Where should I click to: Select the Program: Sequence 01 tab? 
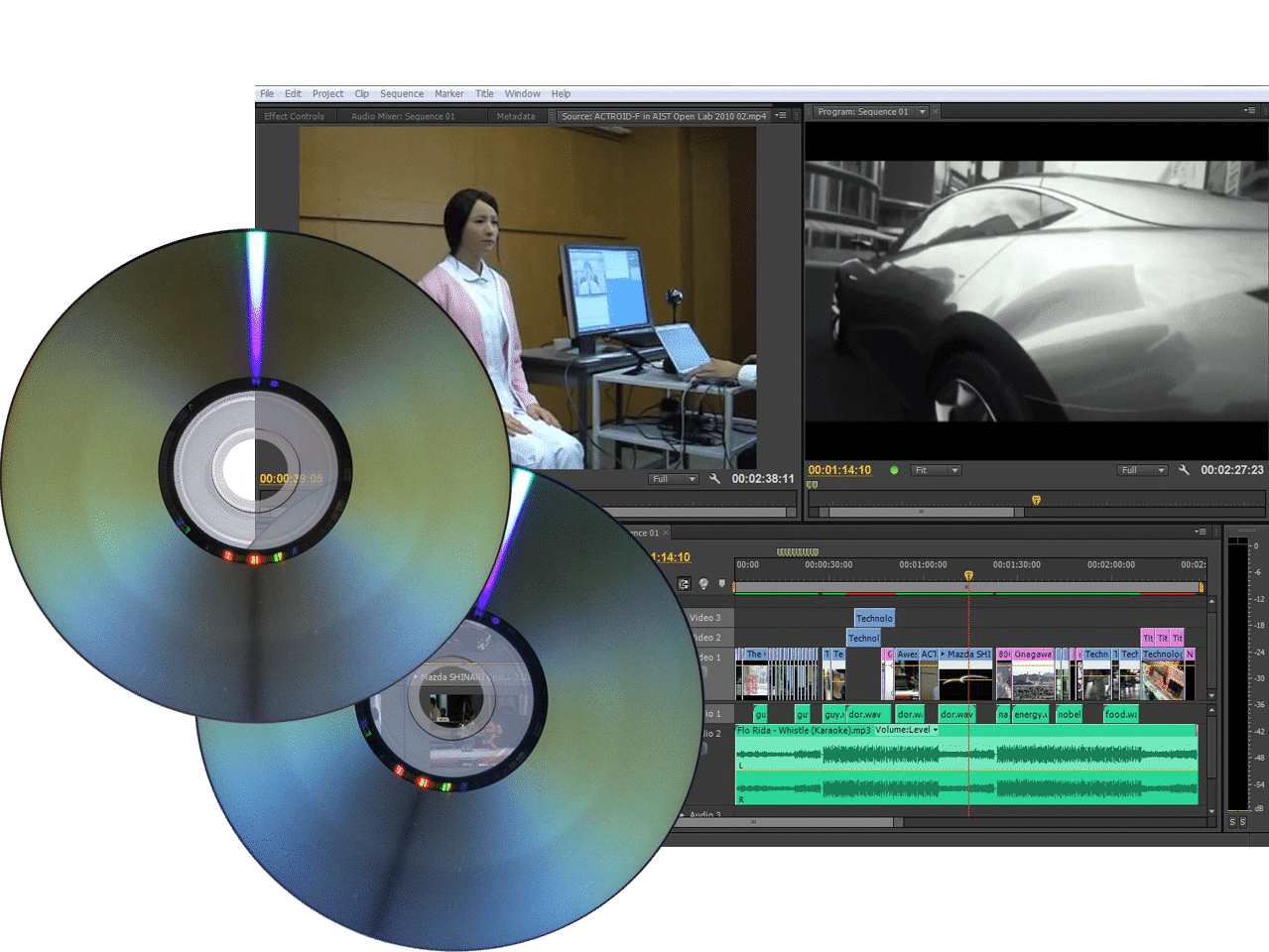(x=862, y=112)
